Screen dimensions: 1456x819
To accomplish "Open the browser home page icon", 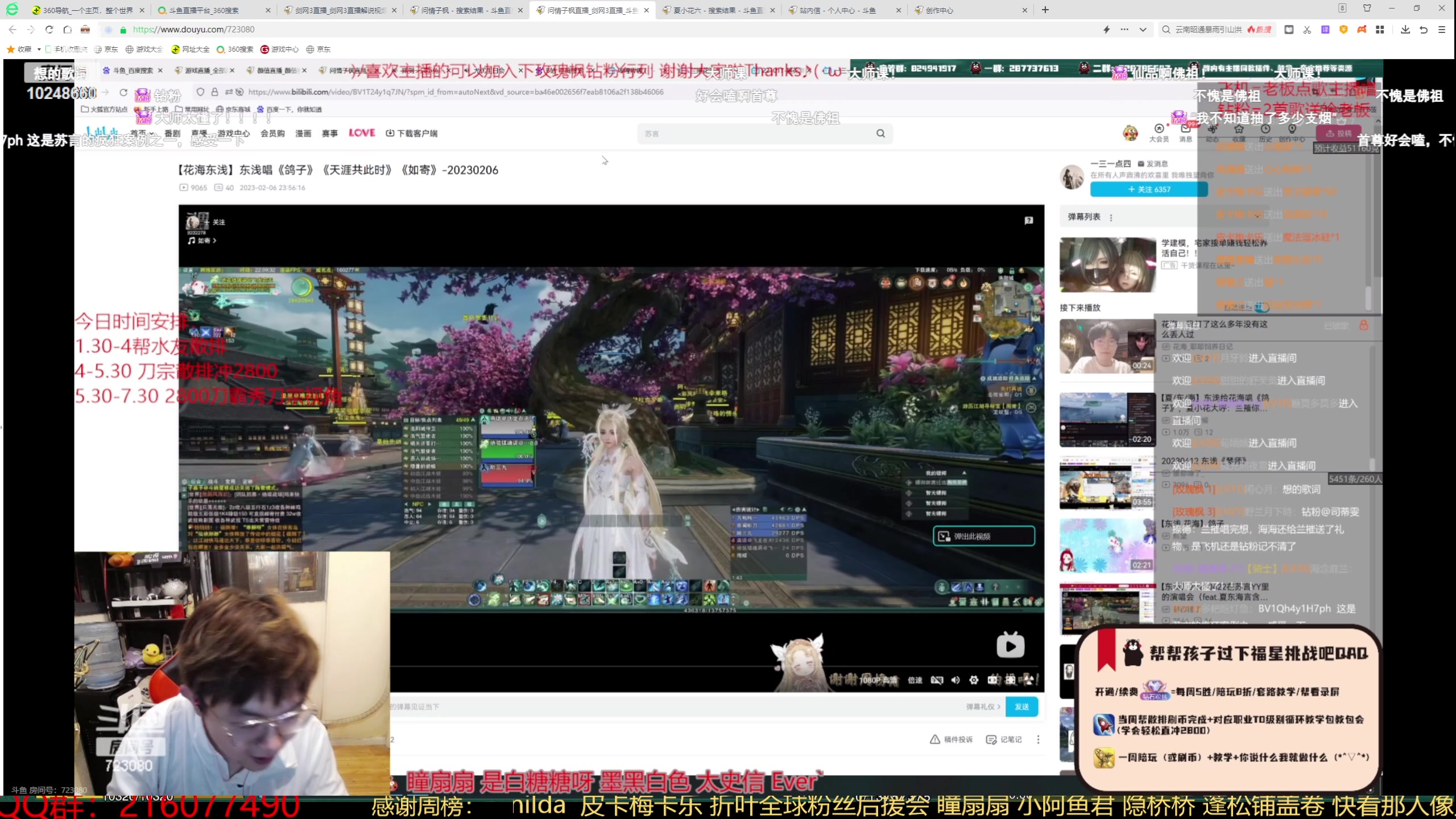I will coord(67,30).
